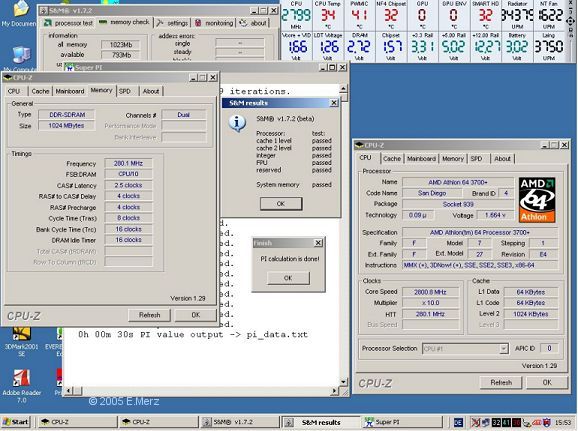578x431 pixels.
Task: Click OK in S&M results dialog
Action: 281,204
